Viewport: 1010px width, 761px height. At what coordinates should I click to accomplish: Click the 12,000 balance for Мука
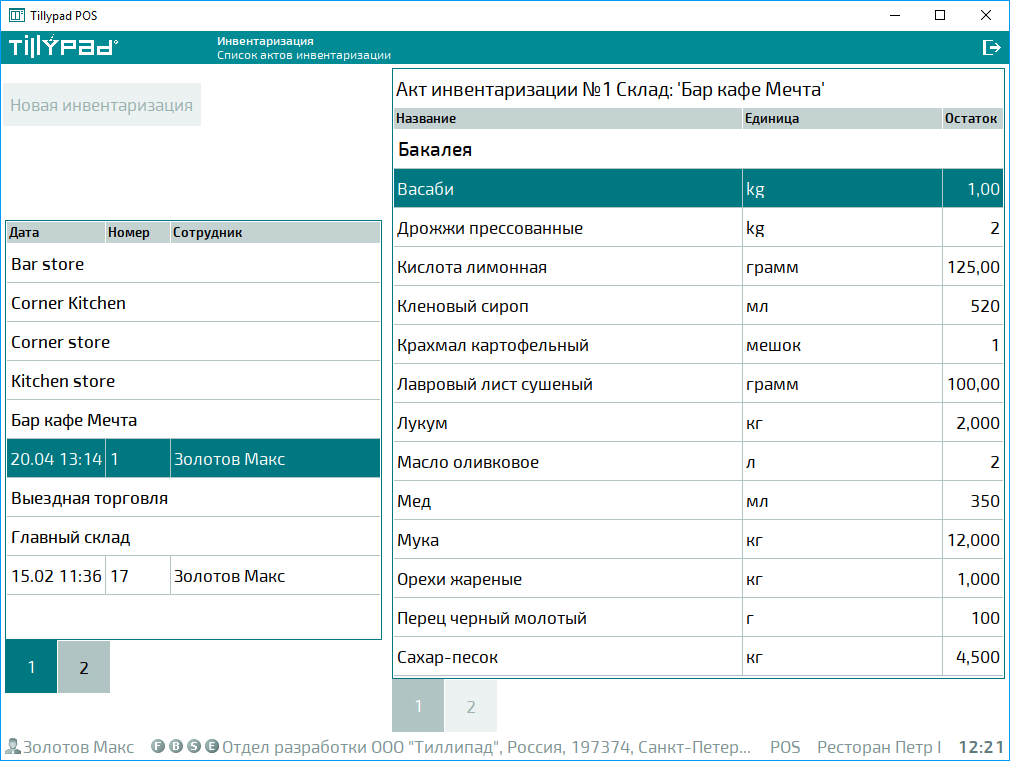(973, 540)
